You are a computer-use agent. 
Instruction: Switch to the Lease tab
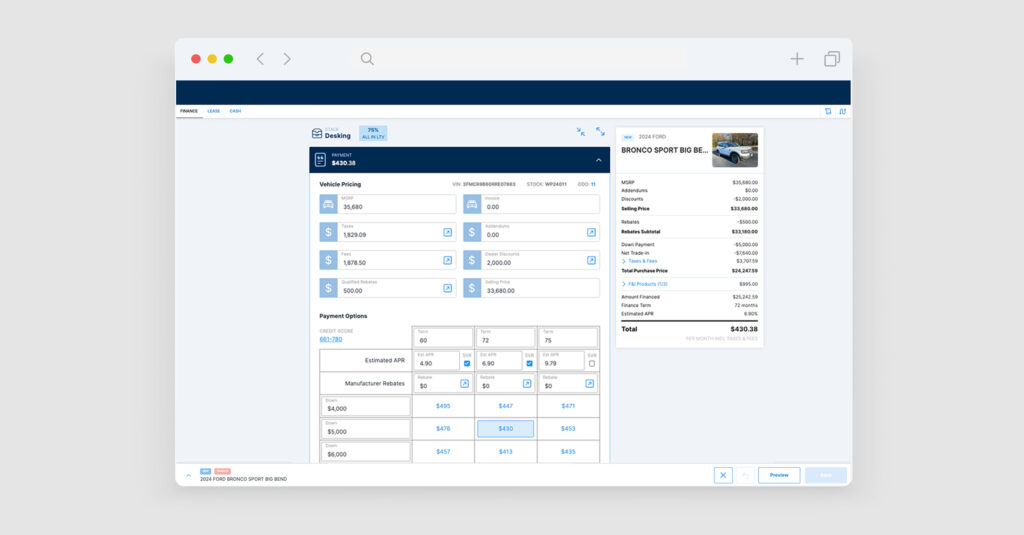(x=213, y=111)
